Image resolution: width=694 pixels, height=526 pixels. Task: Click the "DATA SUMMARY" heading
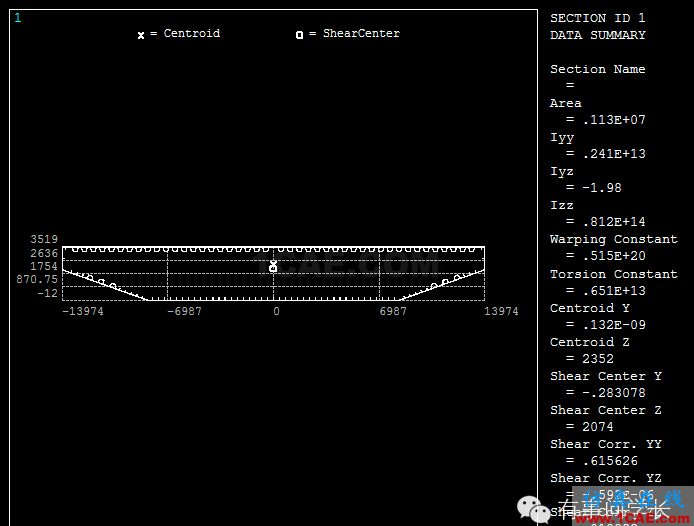[598, 35]
